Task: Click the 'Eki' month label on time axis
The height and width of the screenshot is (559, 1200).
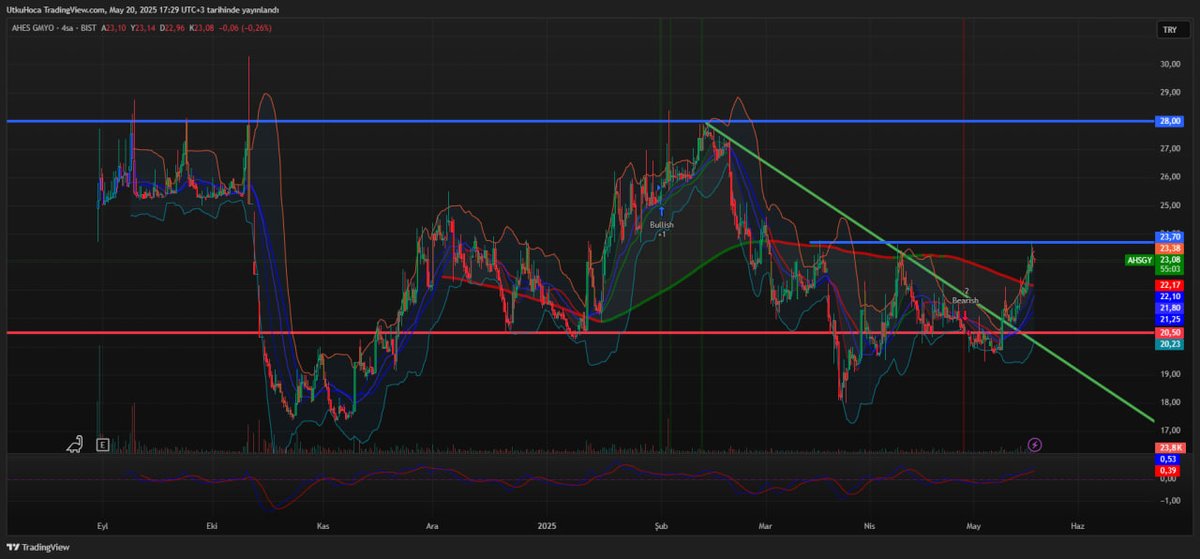Action: (211, 525)
